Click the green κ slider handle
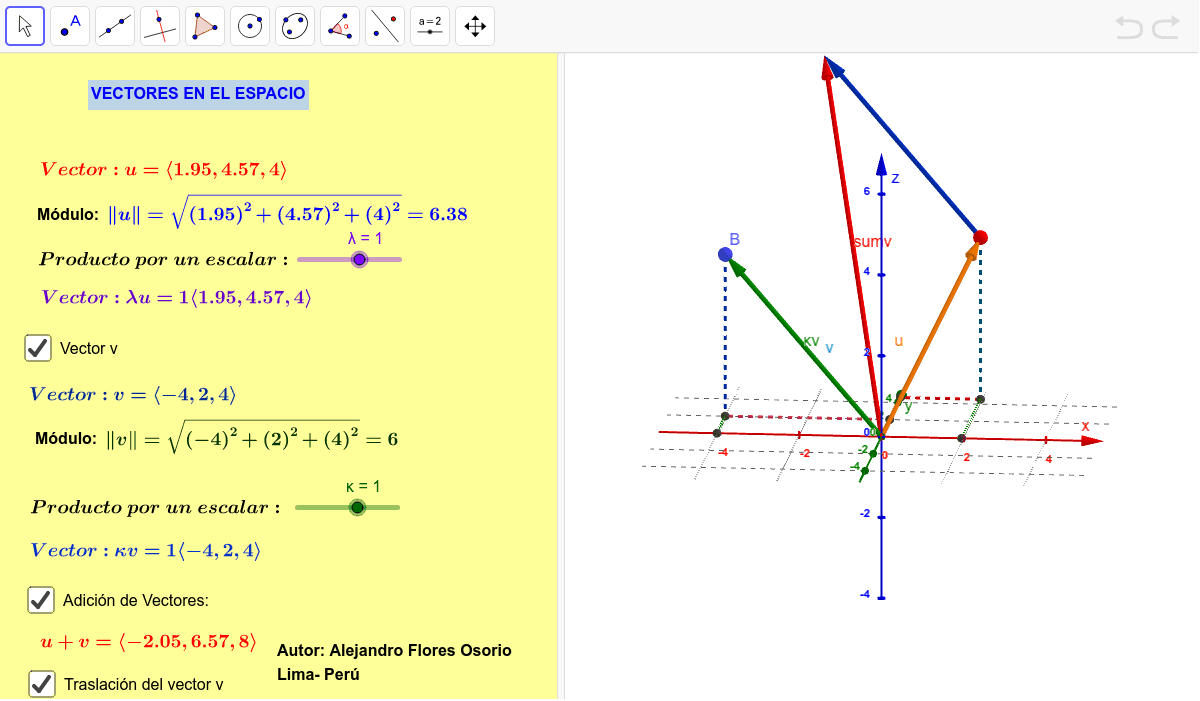 point(358,507)
